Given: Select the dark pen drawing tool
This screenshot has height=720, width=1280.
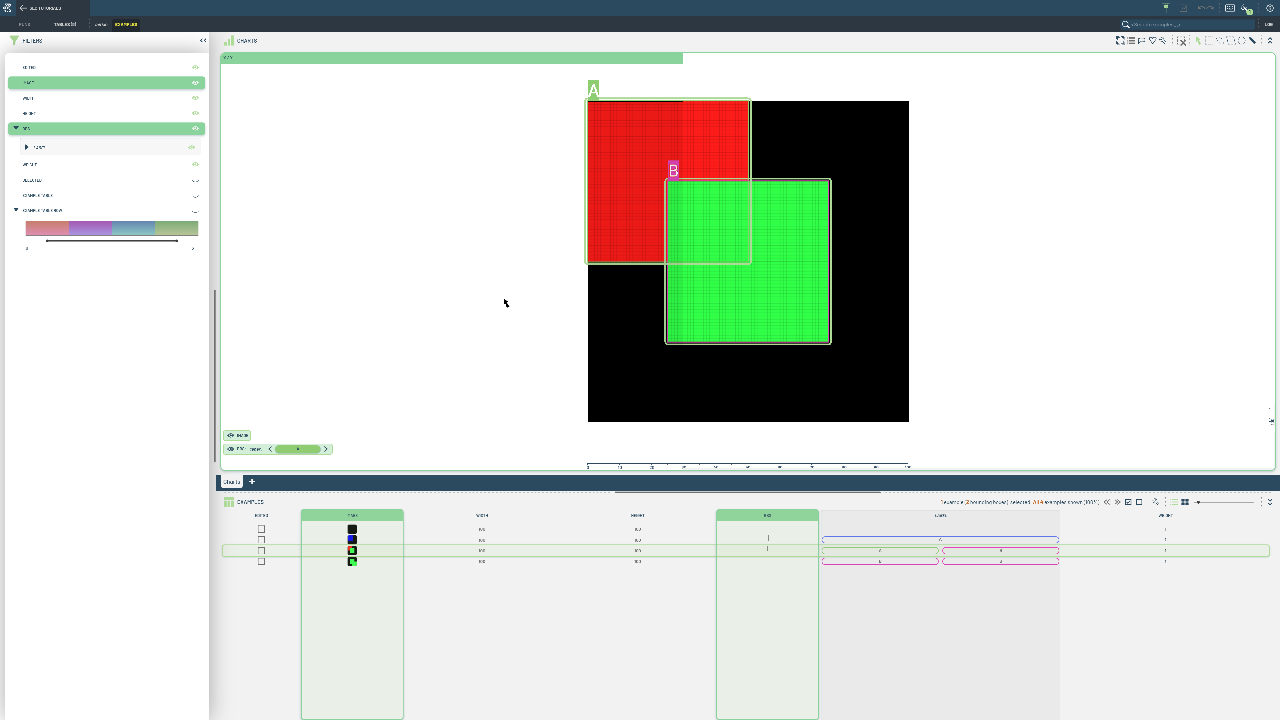Looking at the screenshot, I should pos(1252,41).
